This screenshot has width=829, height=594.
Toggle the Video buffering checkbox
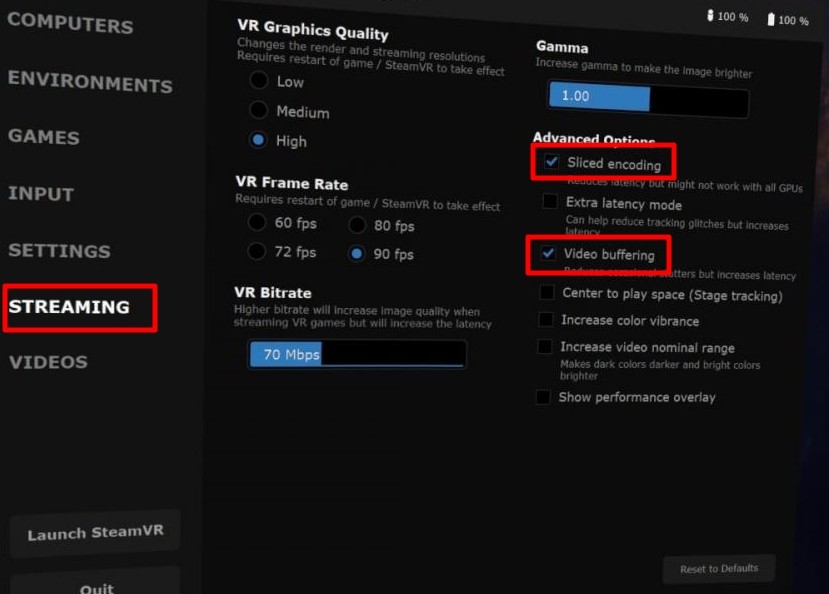548,253
